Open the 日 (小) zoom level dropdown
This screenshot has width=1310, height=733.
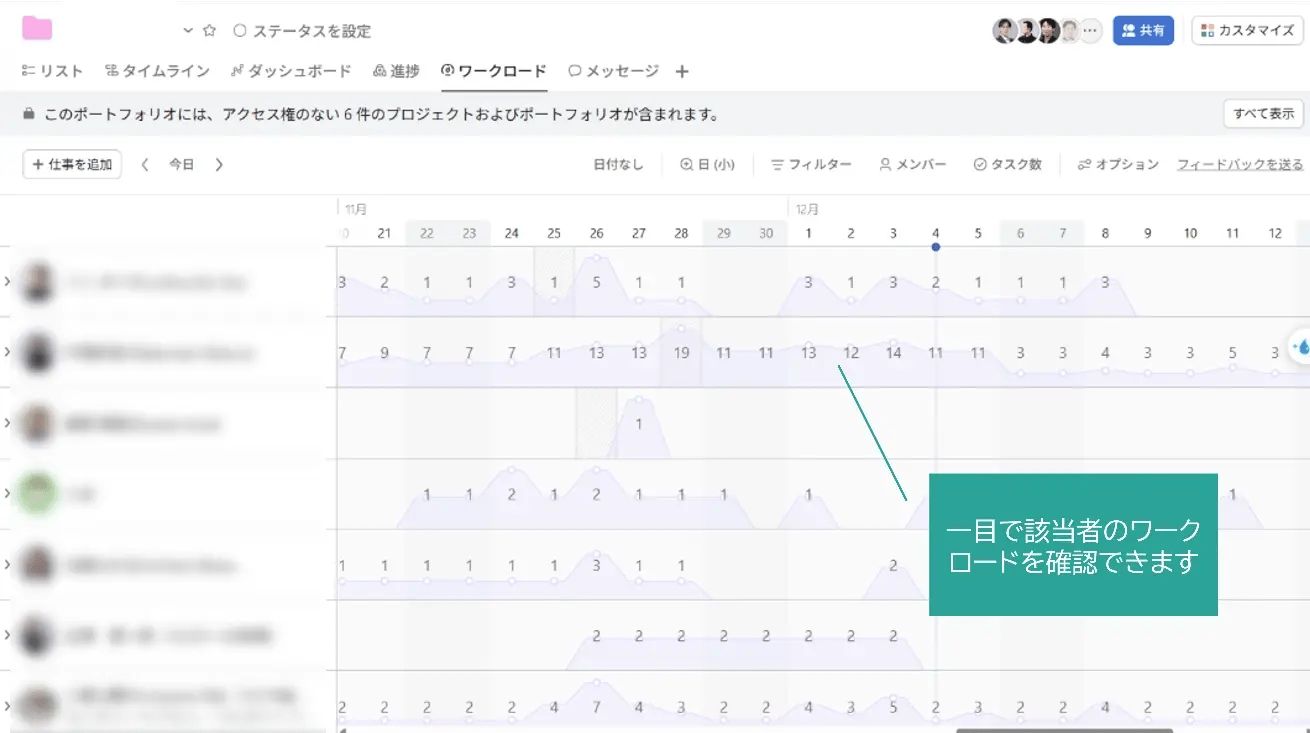pos(708,164)
